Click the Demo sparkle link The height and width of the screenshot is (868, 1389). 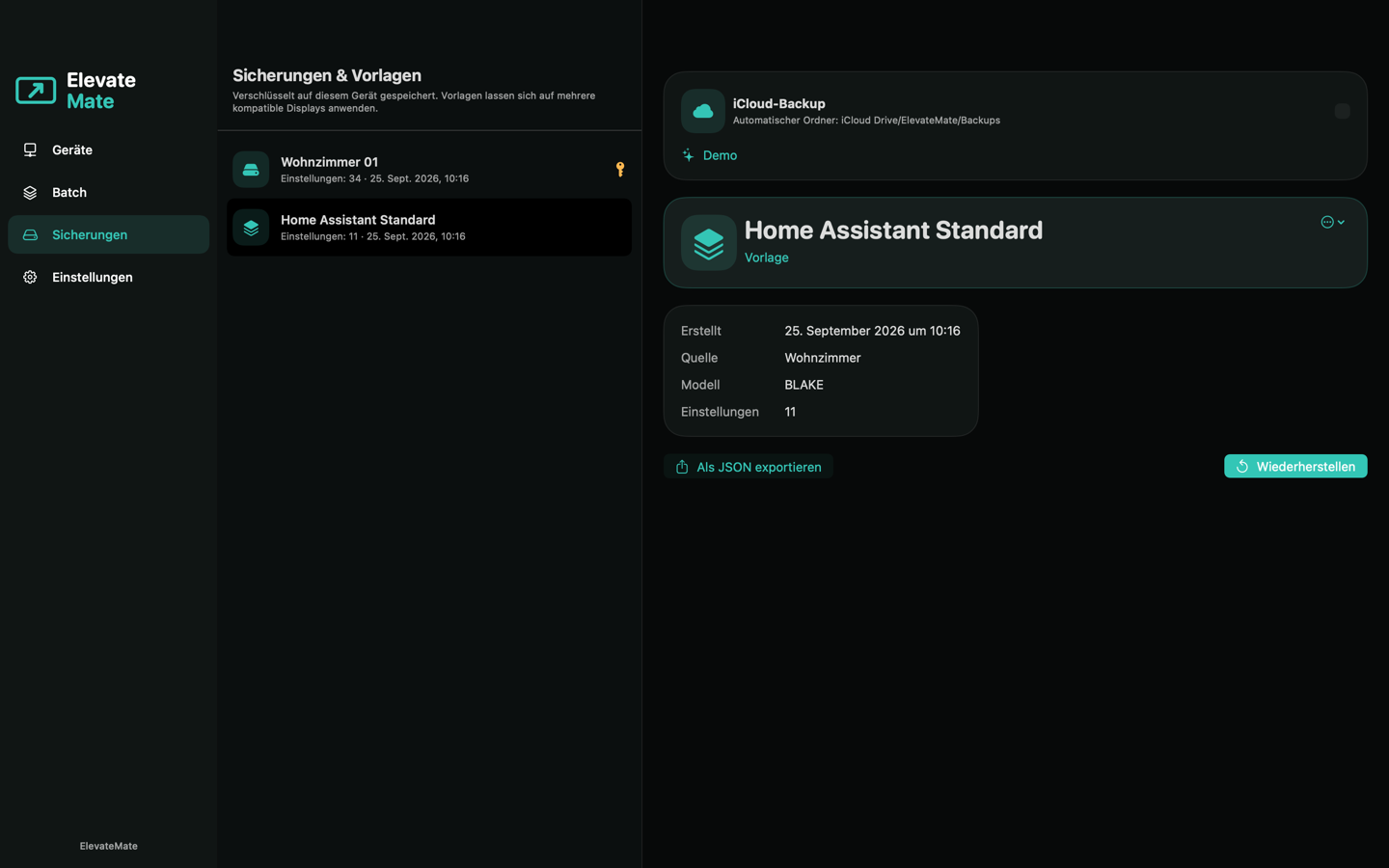tap(710, 155)
